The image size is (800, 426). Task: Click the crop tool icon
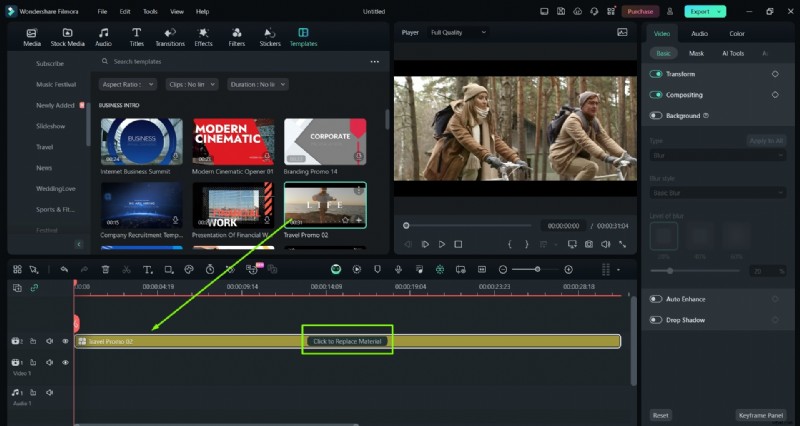point(169,269)
